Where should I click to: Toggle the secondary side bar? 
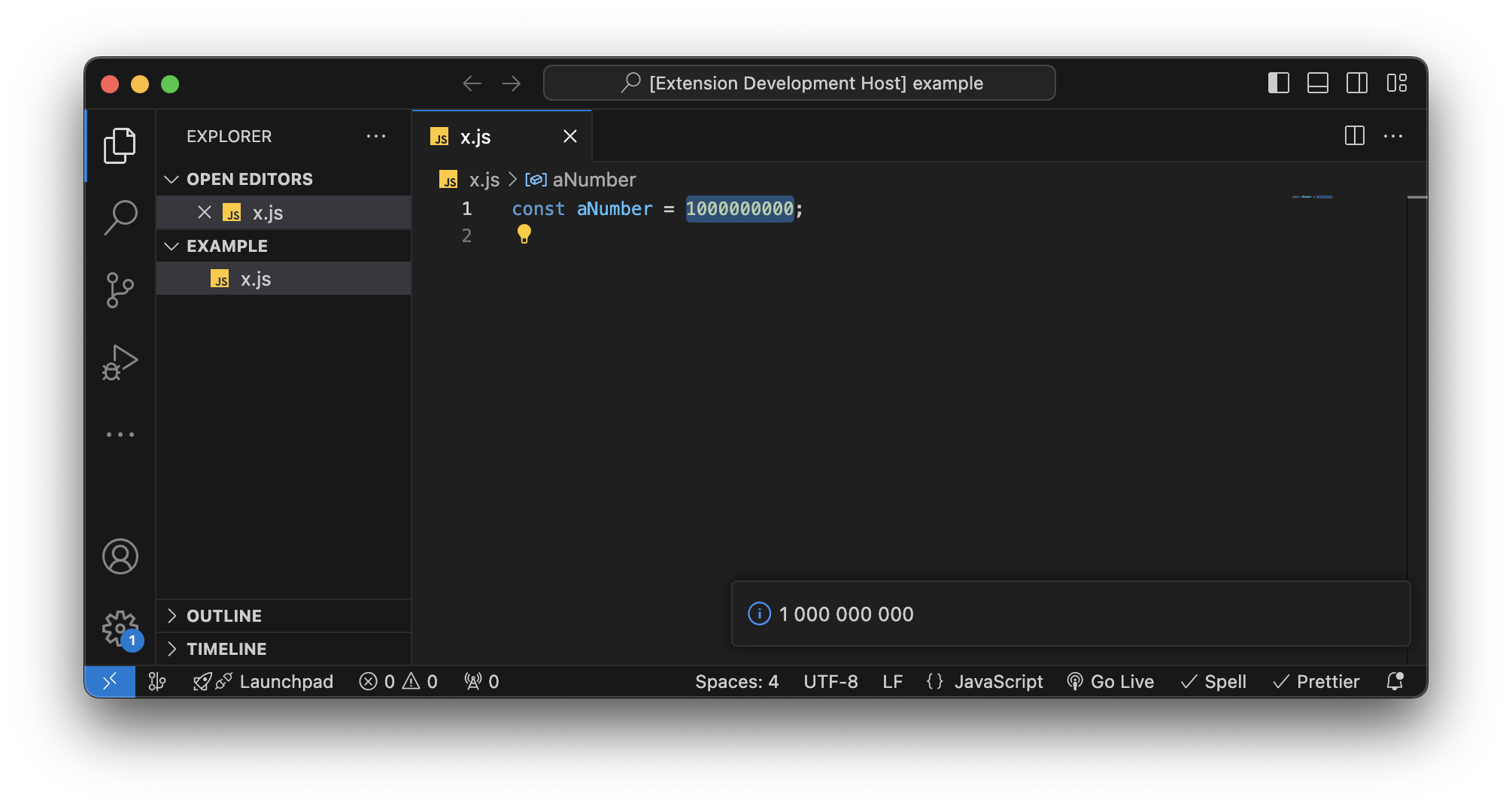click(x=1356, y=83)
